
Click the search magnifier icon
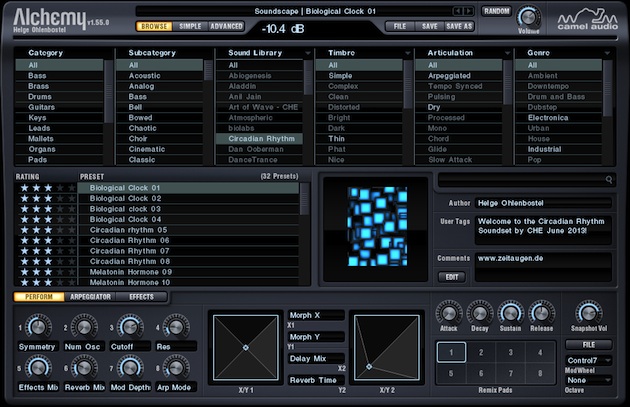coord(609,180)
